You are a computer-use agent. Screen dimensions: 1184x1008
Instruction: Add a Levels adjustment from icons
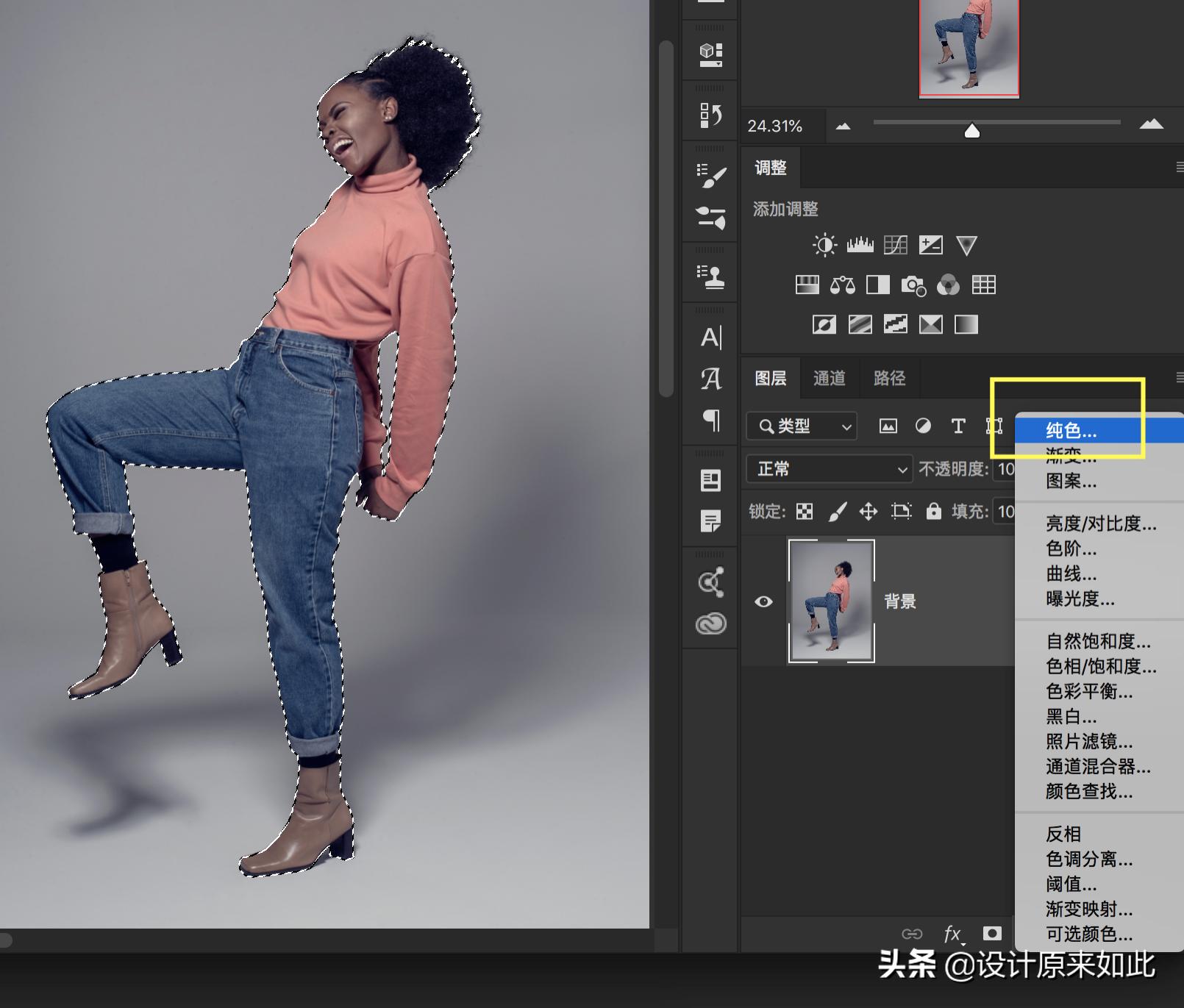tap(860, 245)
